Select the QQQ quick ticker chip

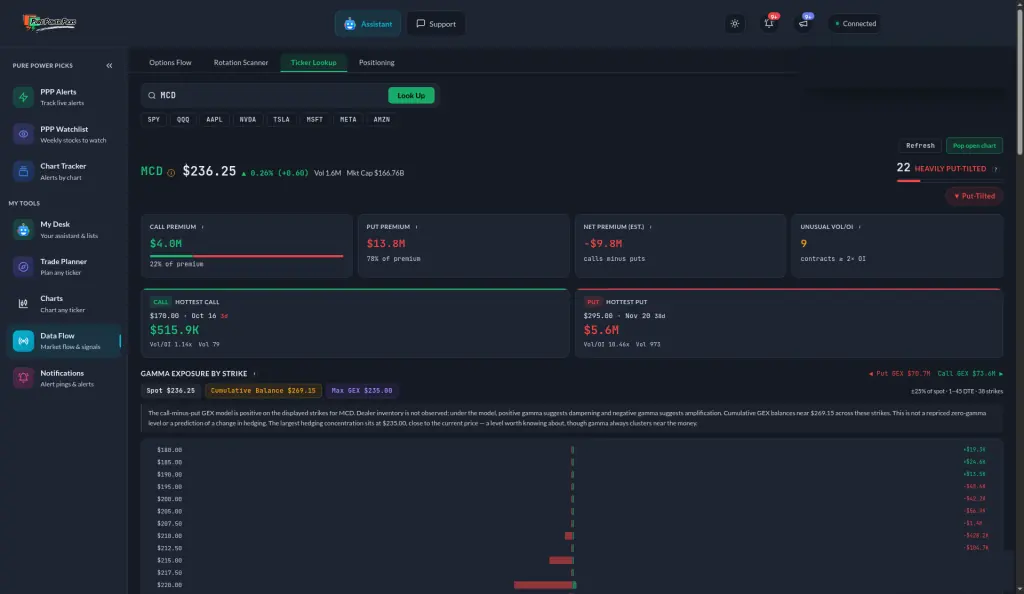coord(183,119)
